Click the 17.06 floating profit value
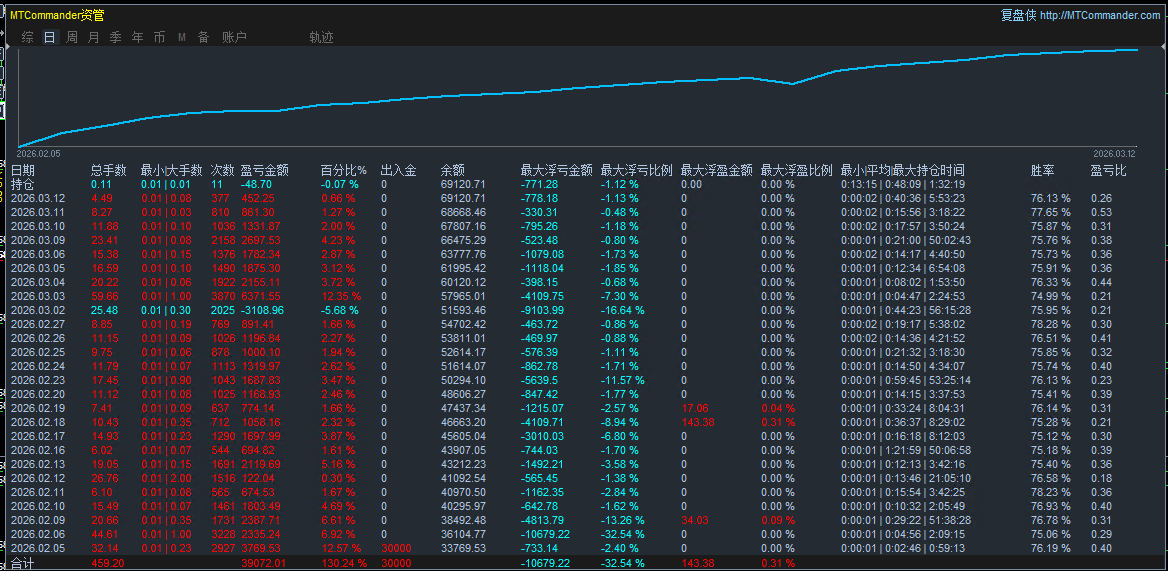 [694, 408]
